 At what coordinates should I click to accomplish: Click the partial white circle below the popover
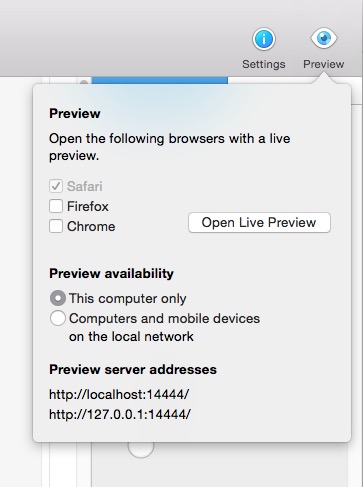(x=141, y=450)
